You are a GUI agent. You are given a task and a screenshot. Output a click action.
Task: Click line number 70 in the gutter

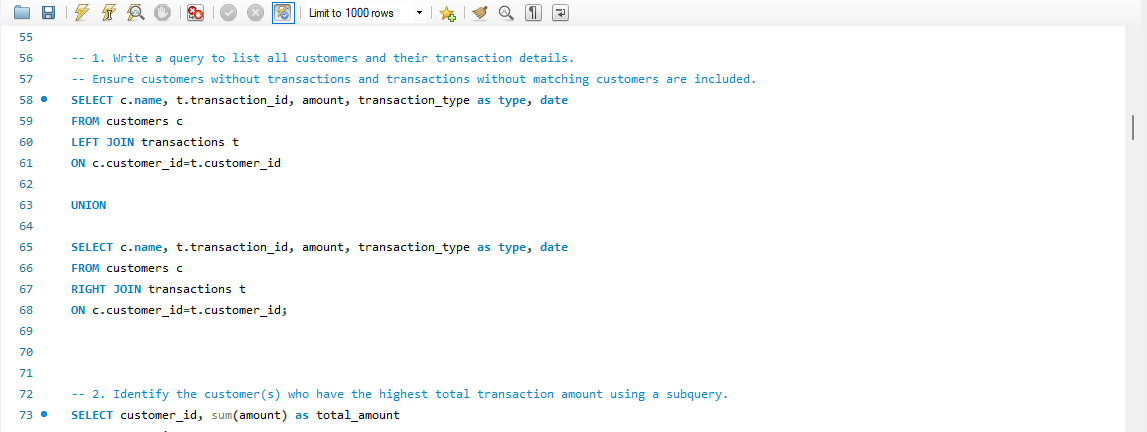pyautogui.click(x=25, y=352)
